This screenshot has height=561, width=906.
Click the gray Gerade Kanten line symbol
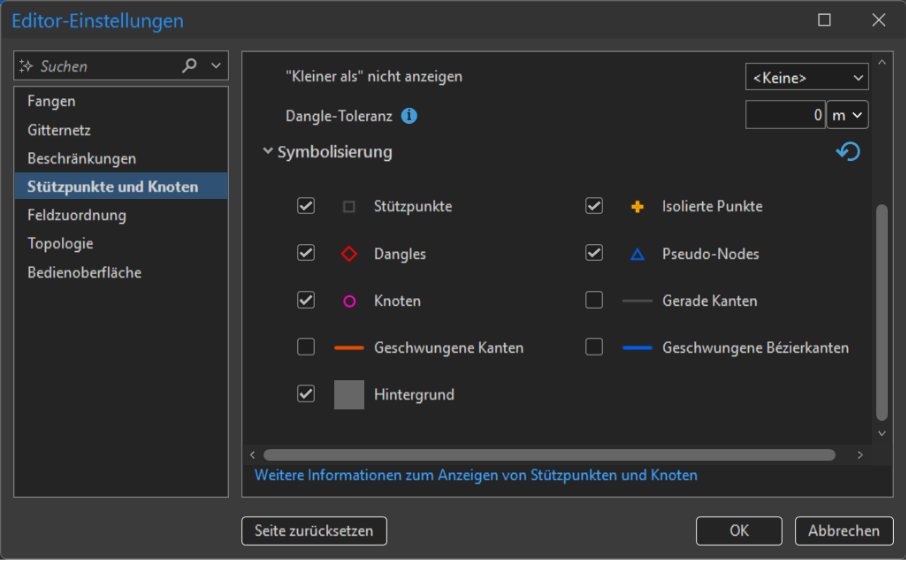[637, 301]
